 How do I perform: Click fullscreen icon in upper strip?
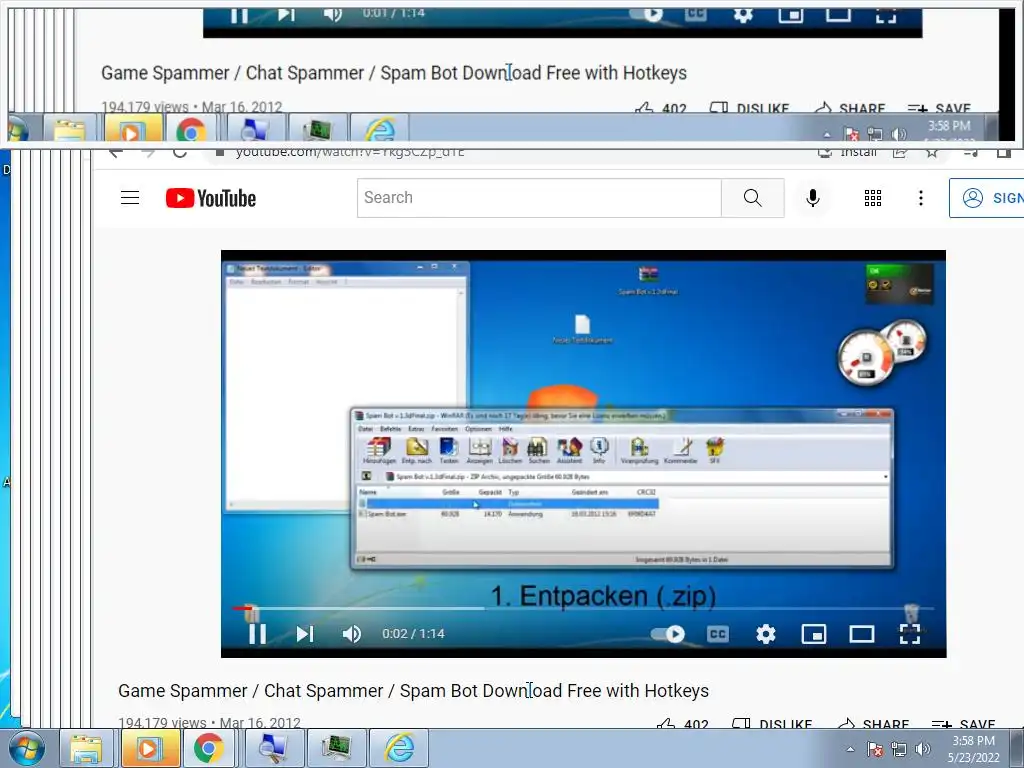tap(886, 14)
